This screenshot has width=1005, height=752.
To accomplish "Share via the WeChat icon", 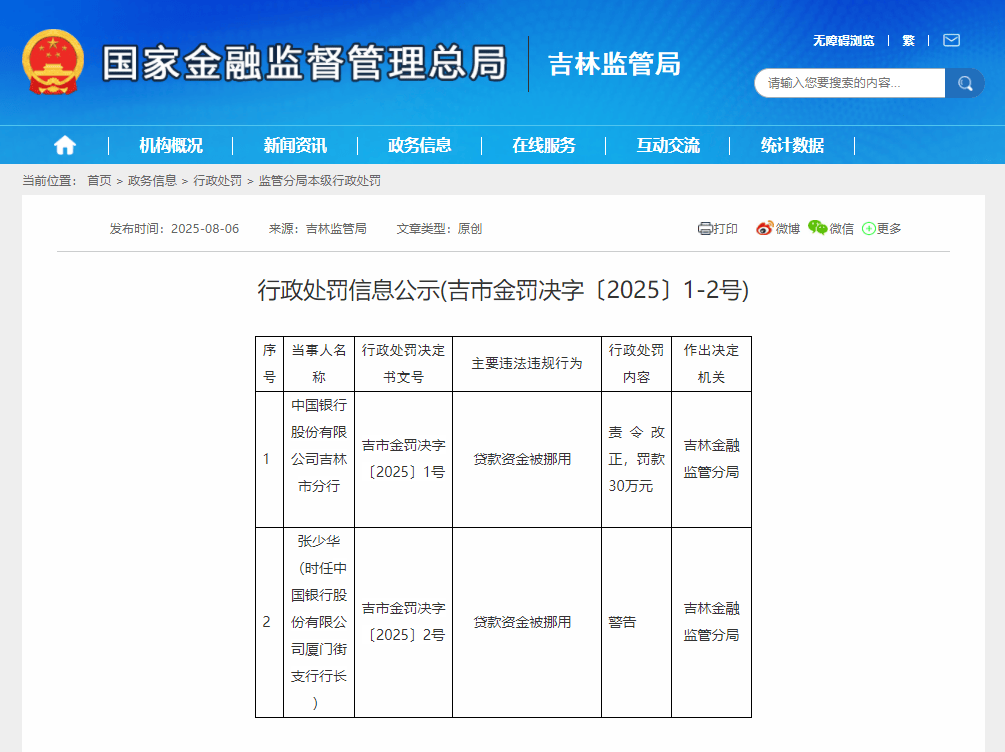I will (x=817, y=228).
